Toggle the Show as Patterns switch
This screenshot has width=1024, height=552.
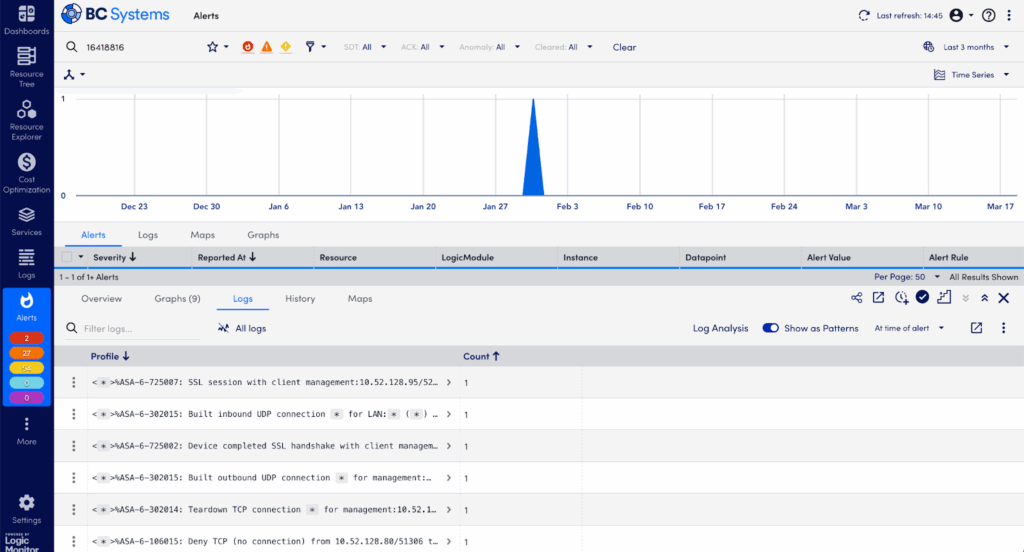coord(771,328)
